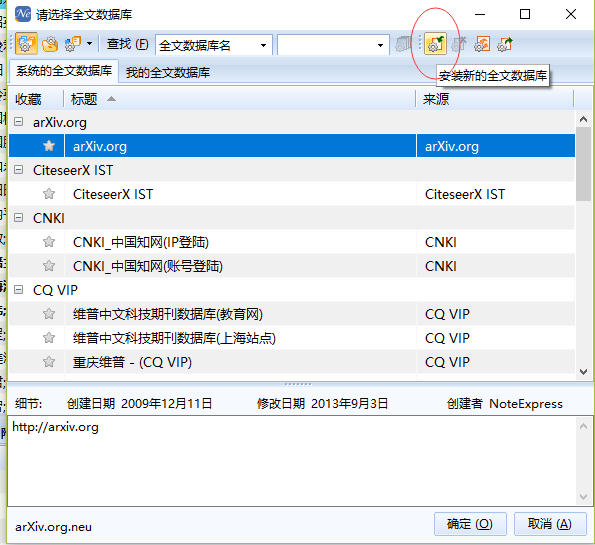Click the dotted splitter handle above details panel

point(298,384)
